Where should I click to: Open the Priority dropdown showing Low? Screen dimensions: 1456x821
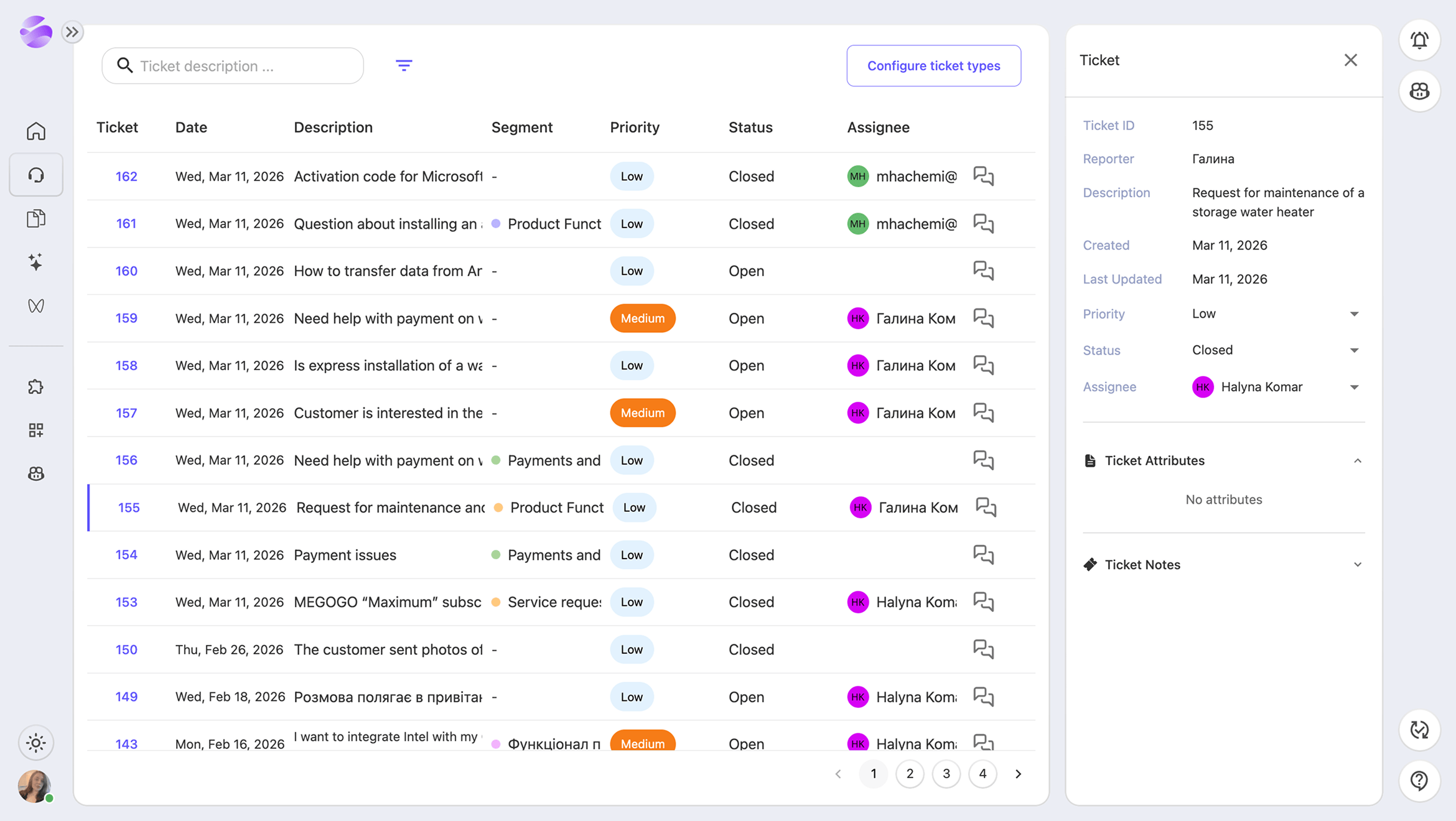1355,313
